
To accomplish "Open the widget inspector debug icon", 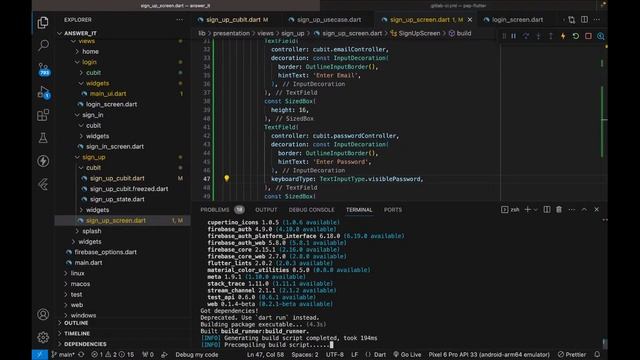I will pyautogui.click(x=600, y=36).
